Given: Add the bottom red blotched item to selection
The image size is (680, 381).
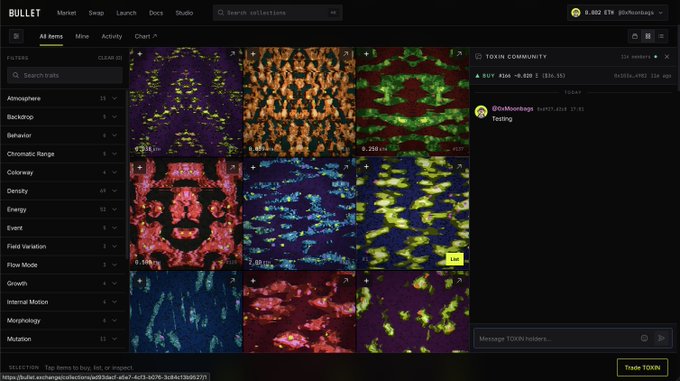Looking at the screenshot, I should 253,281.
